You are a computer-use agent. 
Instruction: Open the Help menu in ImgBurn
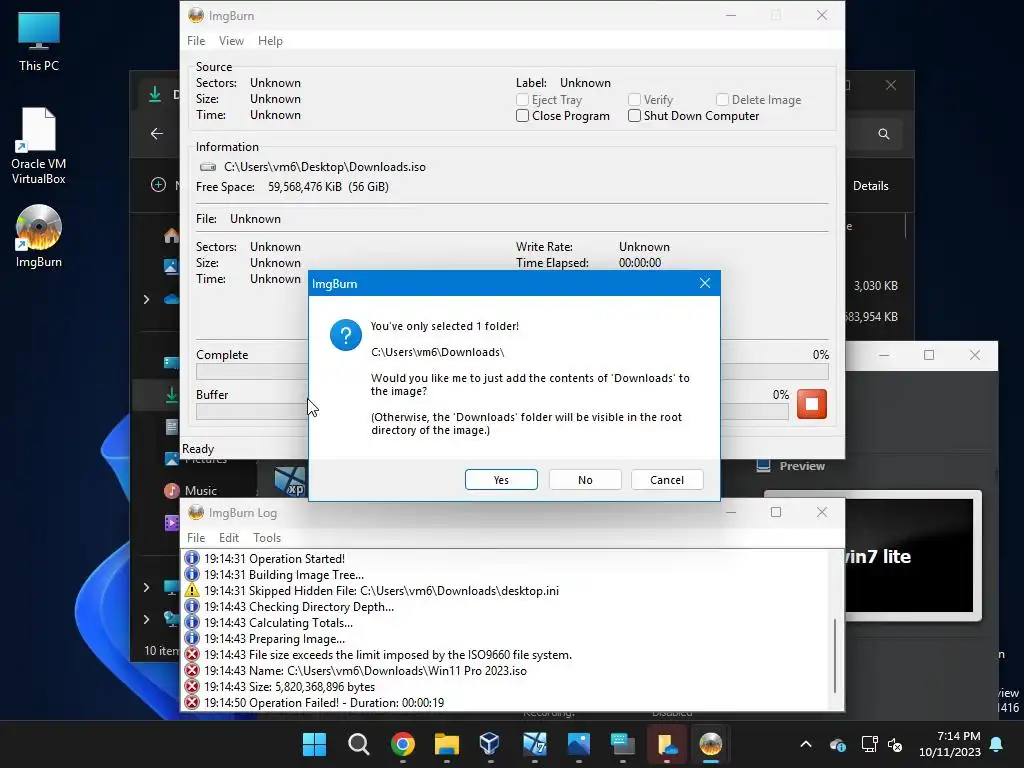(270, 40)
